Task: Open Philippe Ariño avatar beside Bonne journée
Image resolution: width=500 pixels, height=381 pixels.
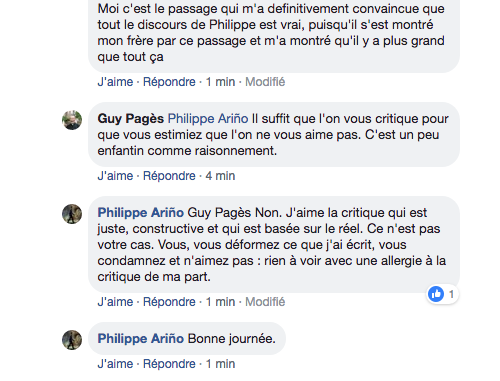Action: 72,340
